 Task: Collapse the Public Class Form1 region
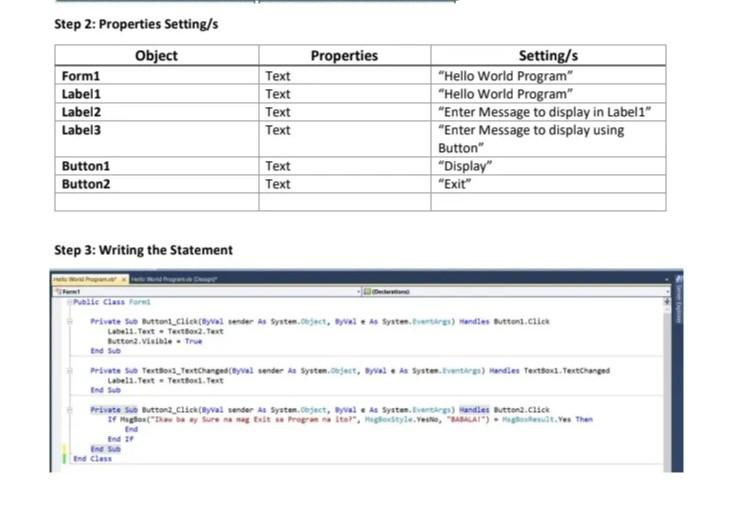tap(69, 302)
